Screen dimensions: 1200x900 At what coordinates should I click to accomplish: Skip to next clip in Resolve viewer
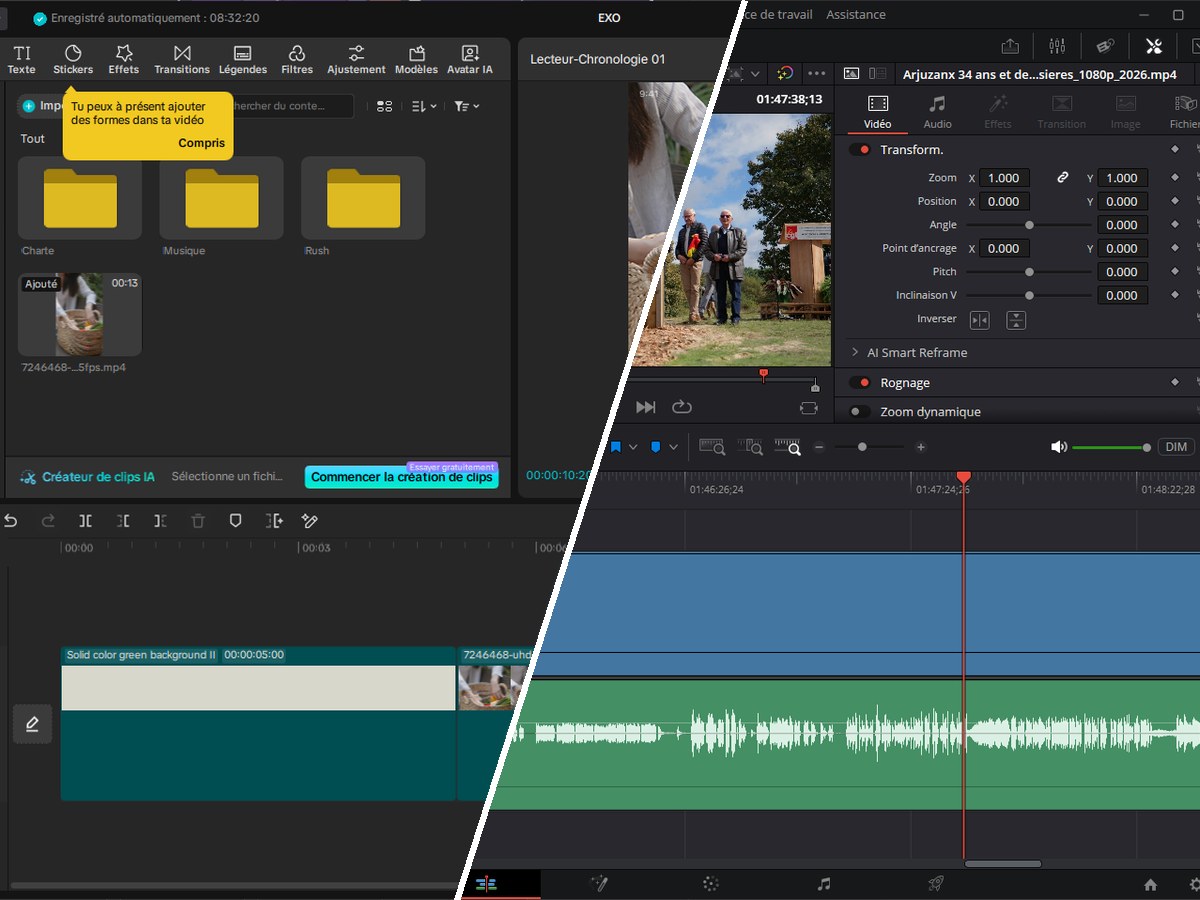(x=646, y=407)
